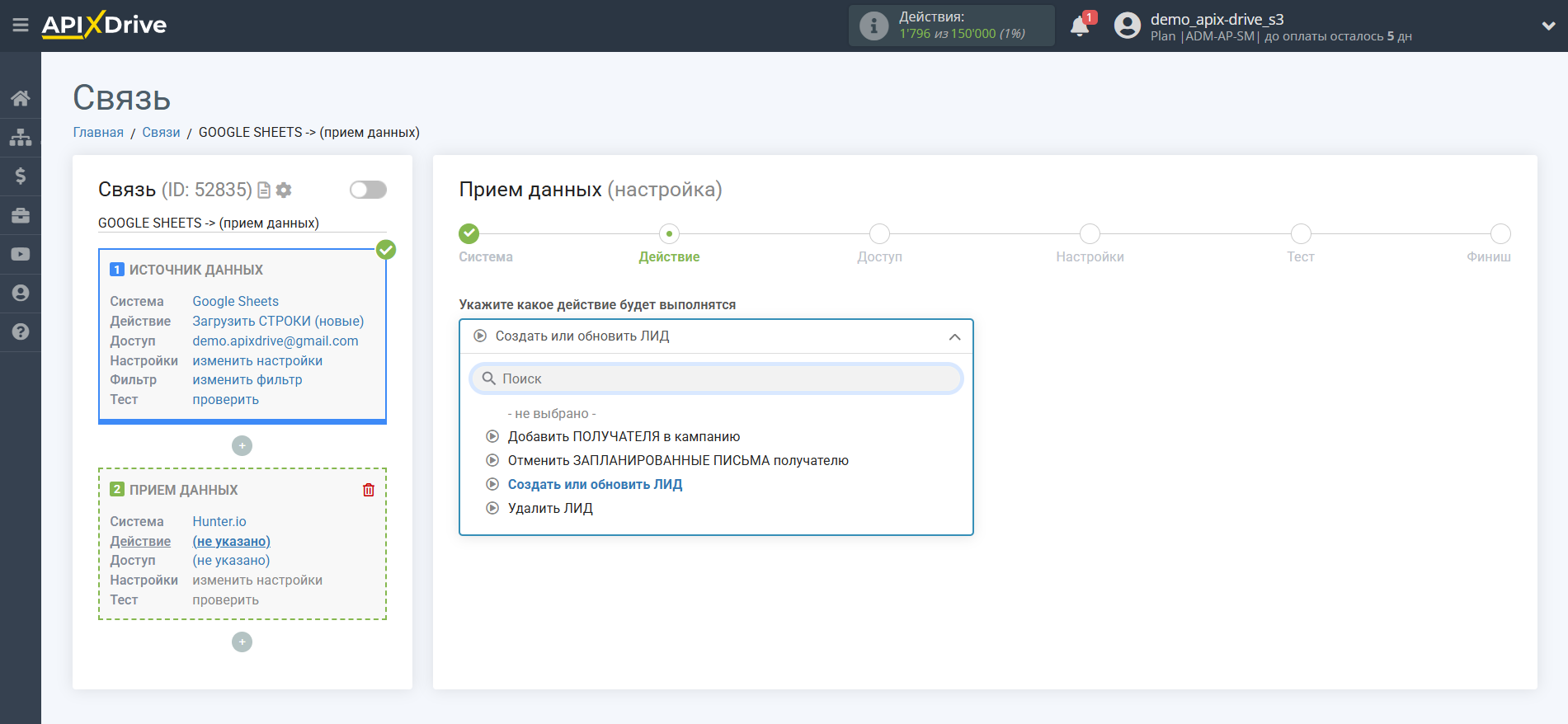Collapse the action selection dropdown
The image size is (1568, 724).
[x=954, y=336]
